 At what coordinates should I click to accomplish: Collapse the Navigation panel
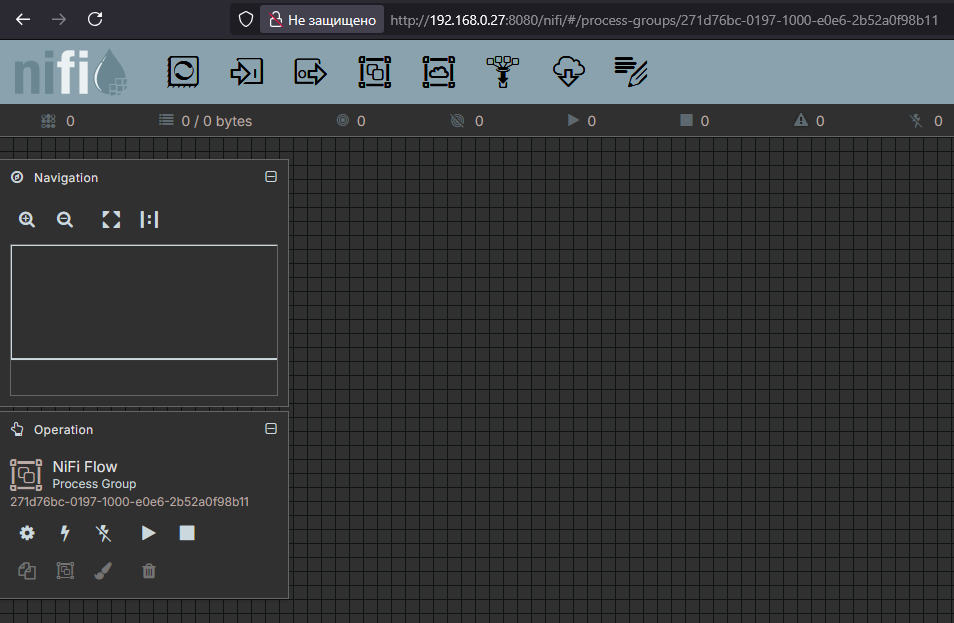(271, 176)
